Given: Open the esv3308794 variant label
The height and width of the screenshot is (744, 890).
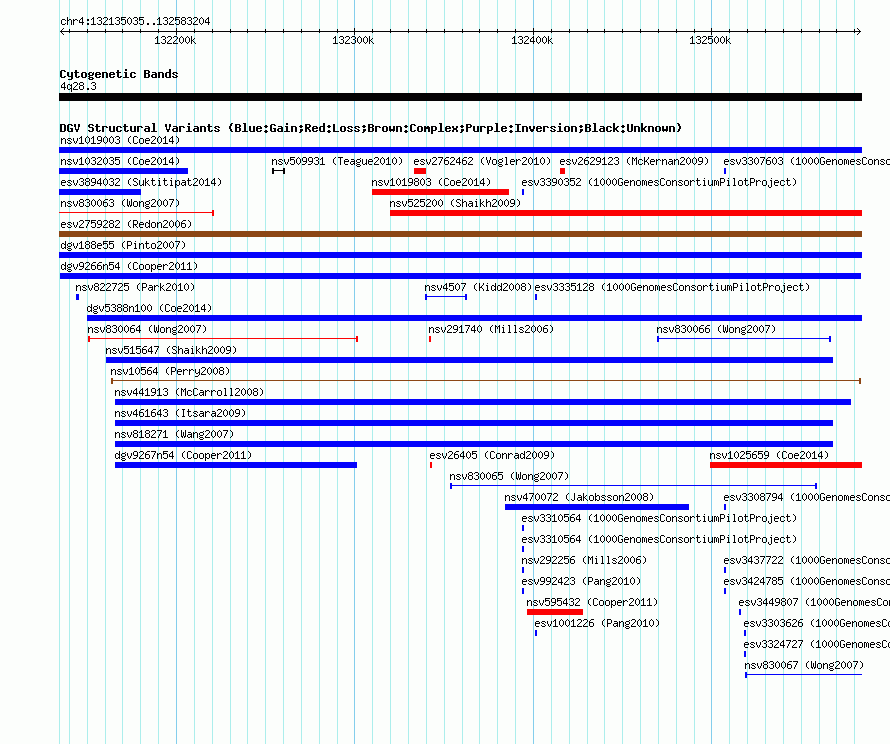Looking at the screenshot, I should pyautogui.click(x=807, y=497).
